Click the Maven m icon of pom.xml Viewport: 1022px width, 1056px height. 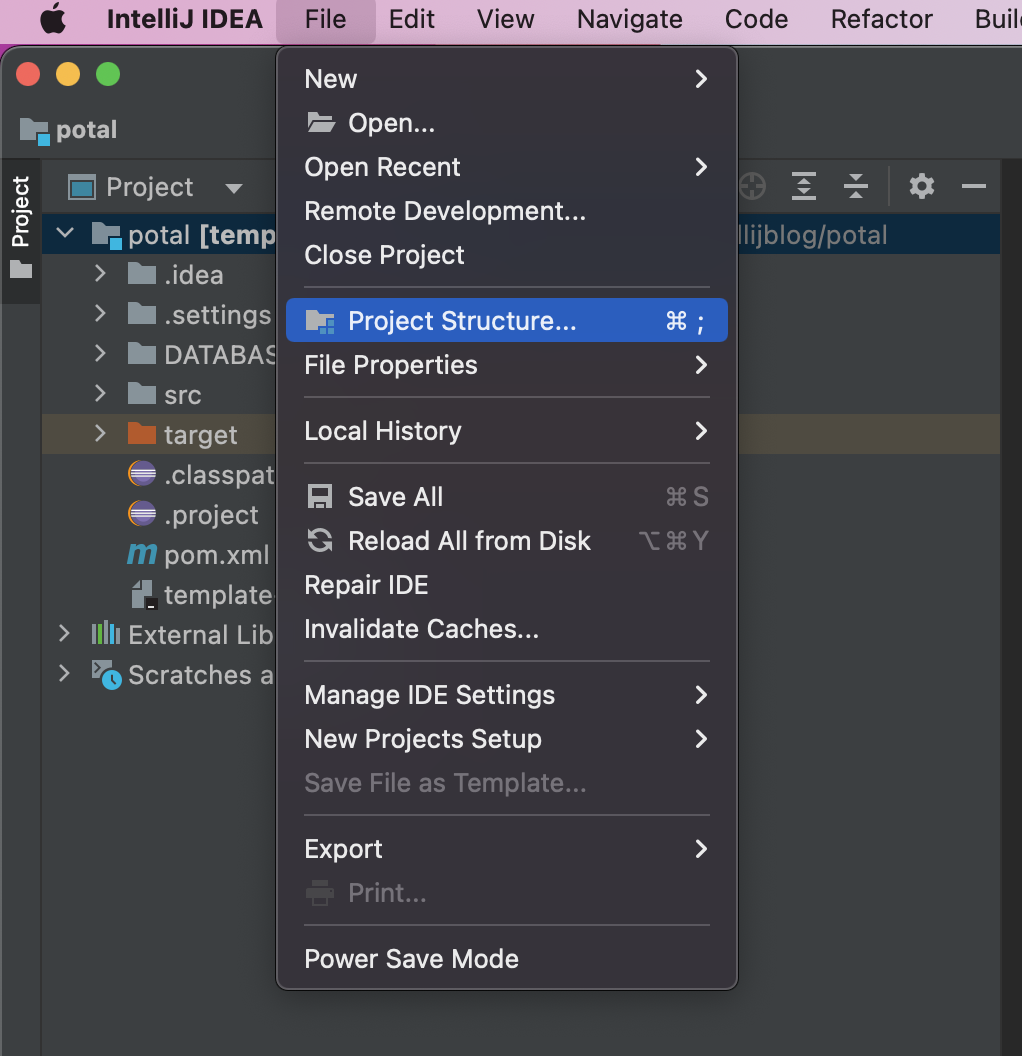(x=142, y=554)
